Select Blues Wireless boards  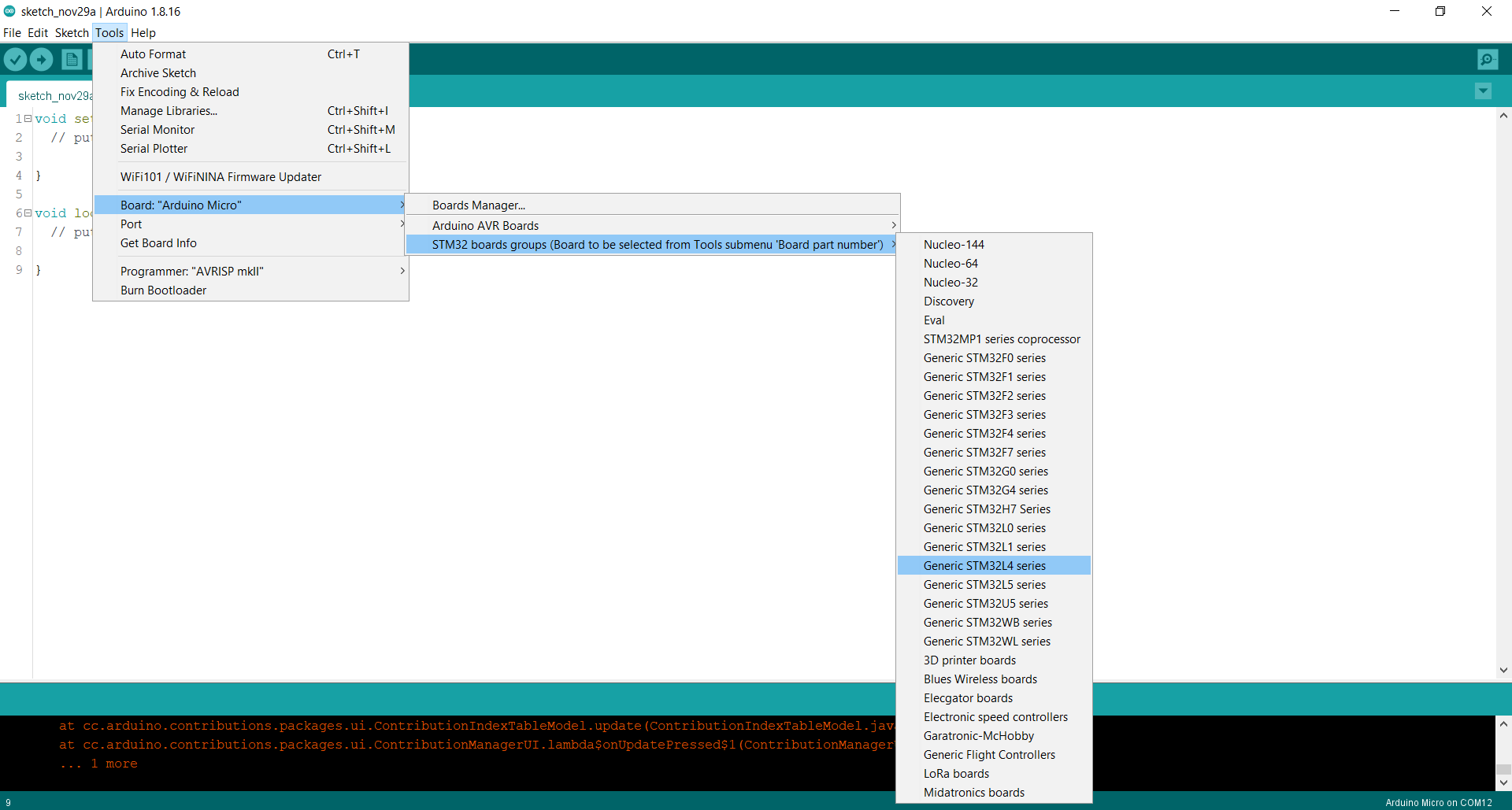pos(994,679)
